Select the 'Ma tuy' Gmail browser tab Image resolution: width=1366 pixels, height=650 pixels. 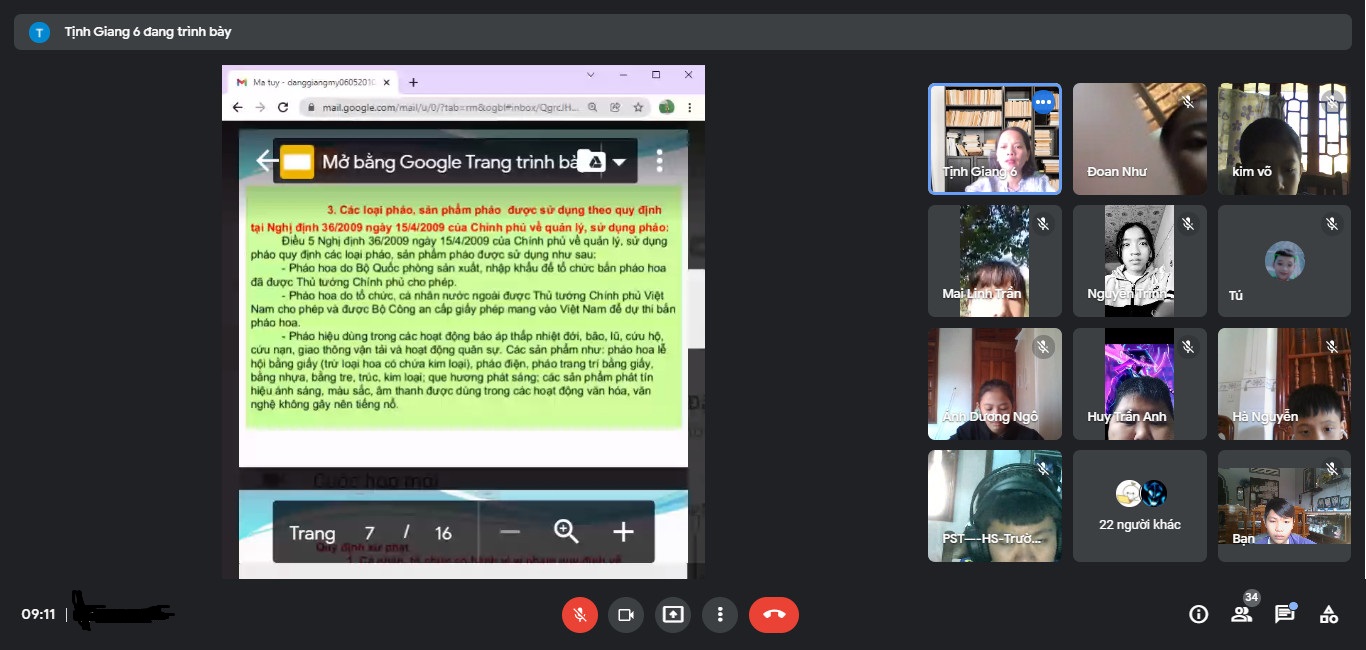coord(312,82)
